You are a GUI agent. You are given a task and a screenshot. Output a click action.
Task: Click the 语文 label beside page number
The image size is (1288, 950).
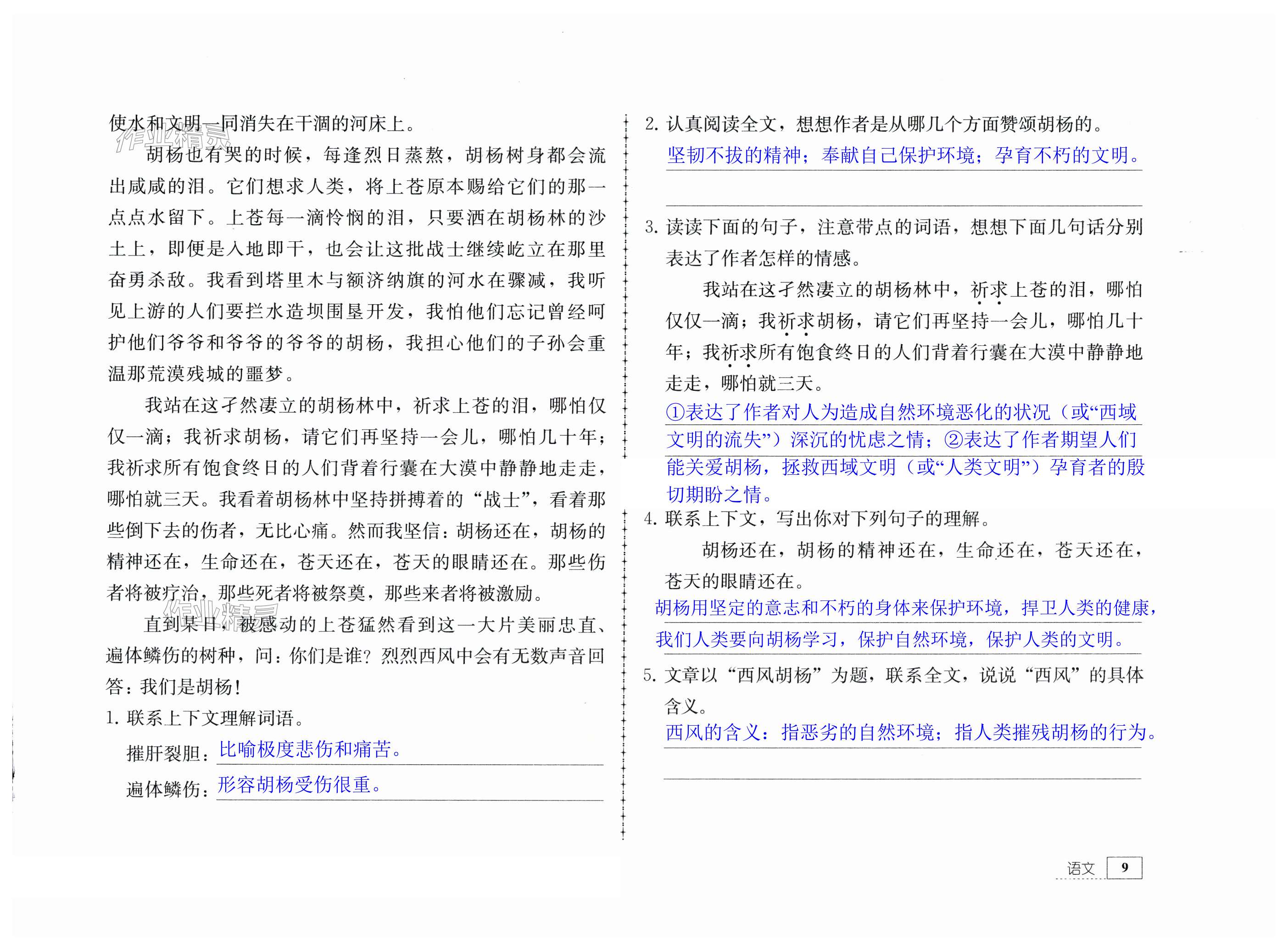1081,868
